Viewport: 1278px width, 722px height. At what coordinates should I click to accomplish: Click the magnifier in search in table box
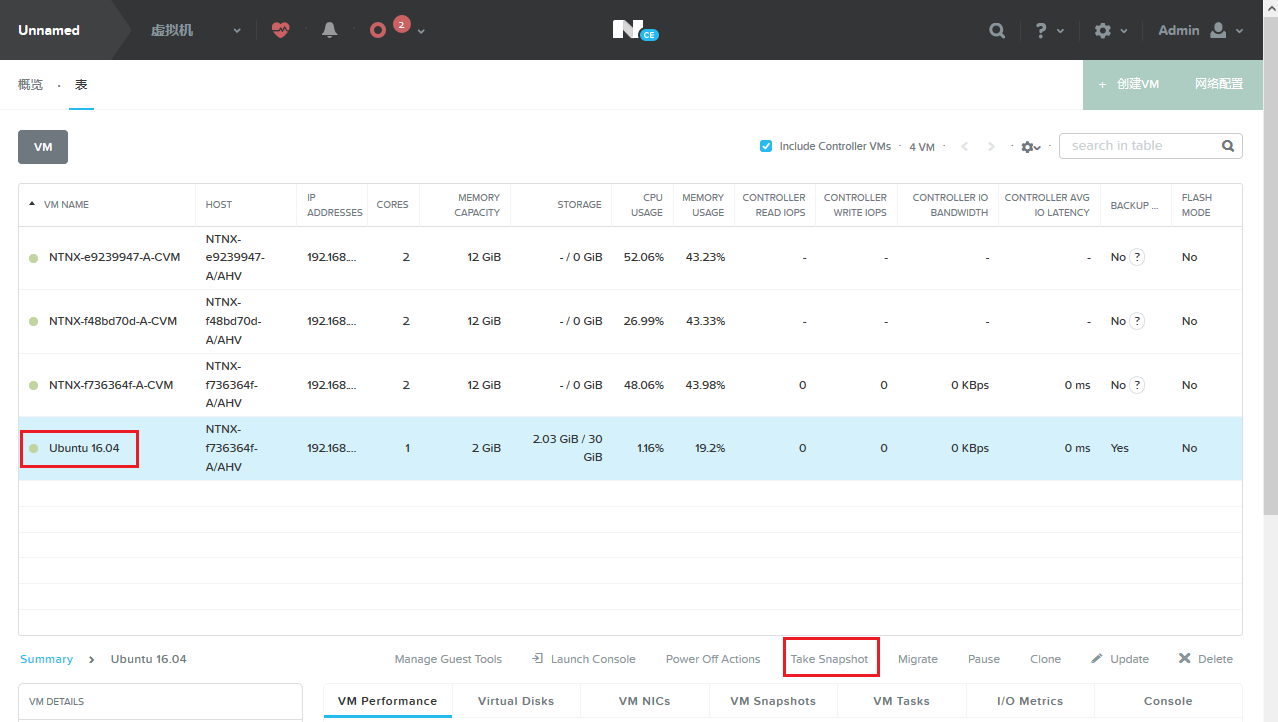click(1228, 146)
